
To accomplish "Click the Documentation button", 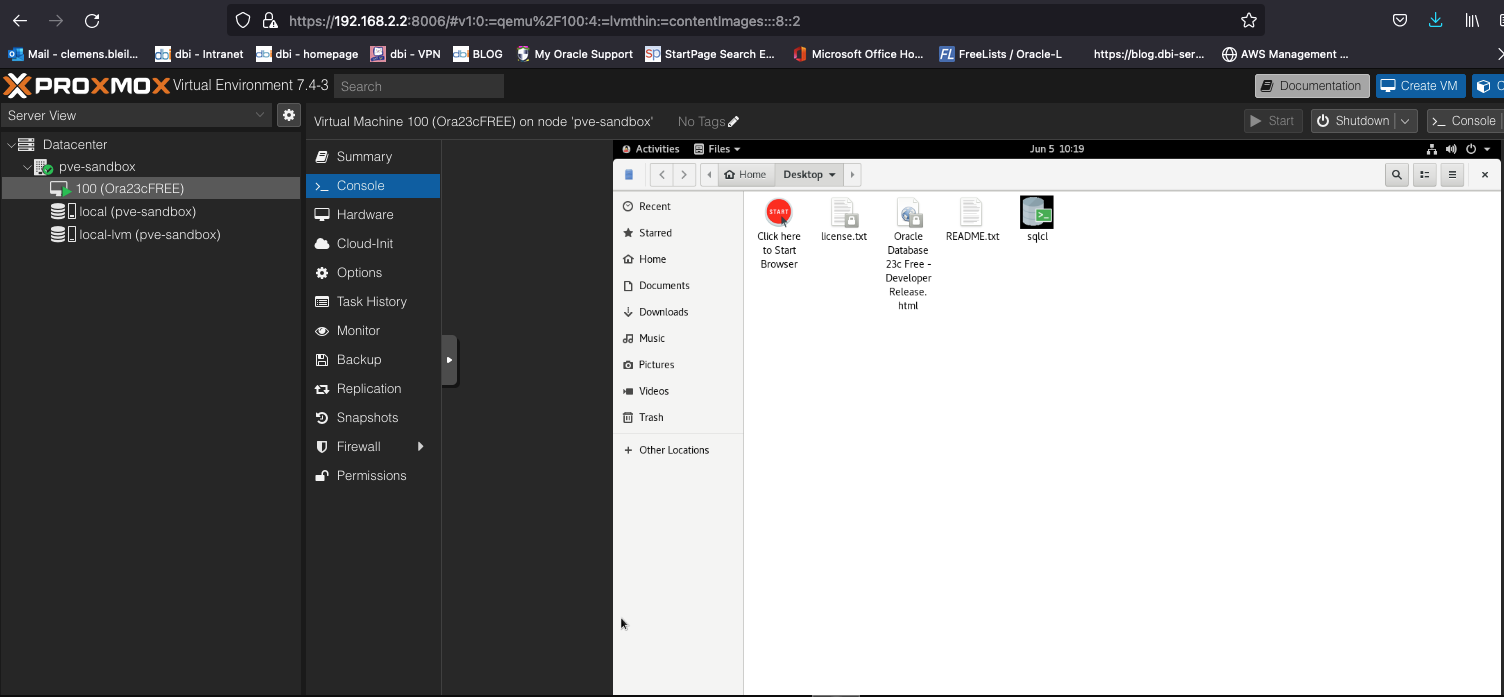I will [x=1311, y=86].
